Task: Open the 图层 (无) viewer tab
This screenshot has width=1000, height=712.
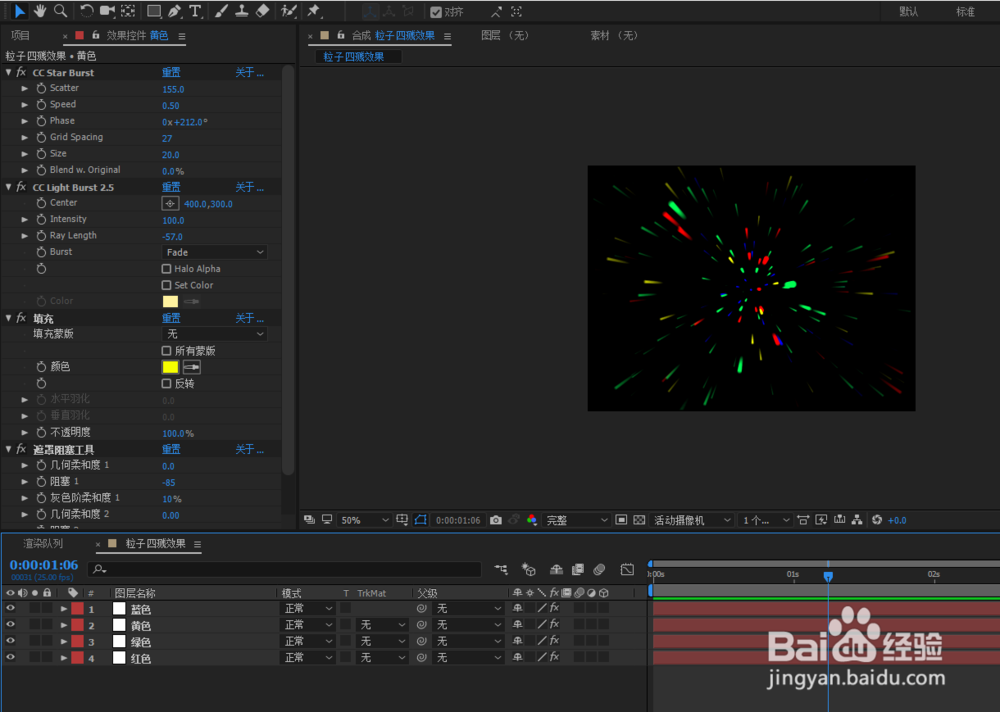Action: 504,35
